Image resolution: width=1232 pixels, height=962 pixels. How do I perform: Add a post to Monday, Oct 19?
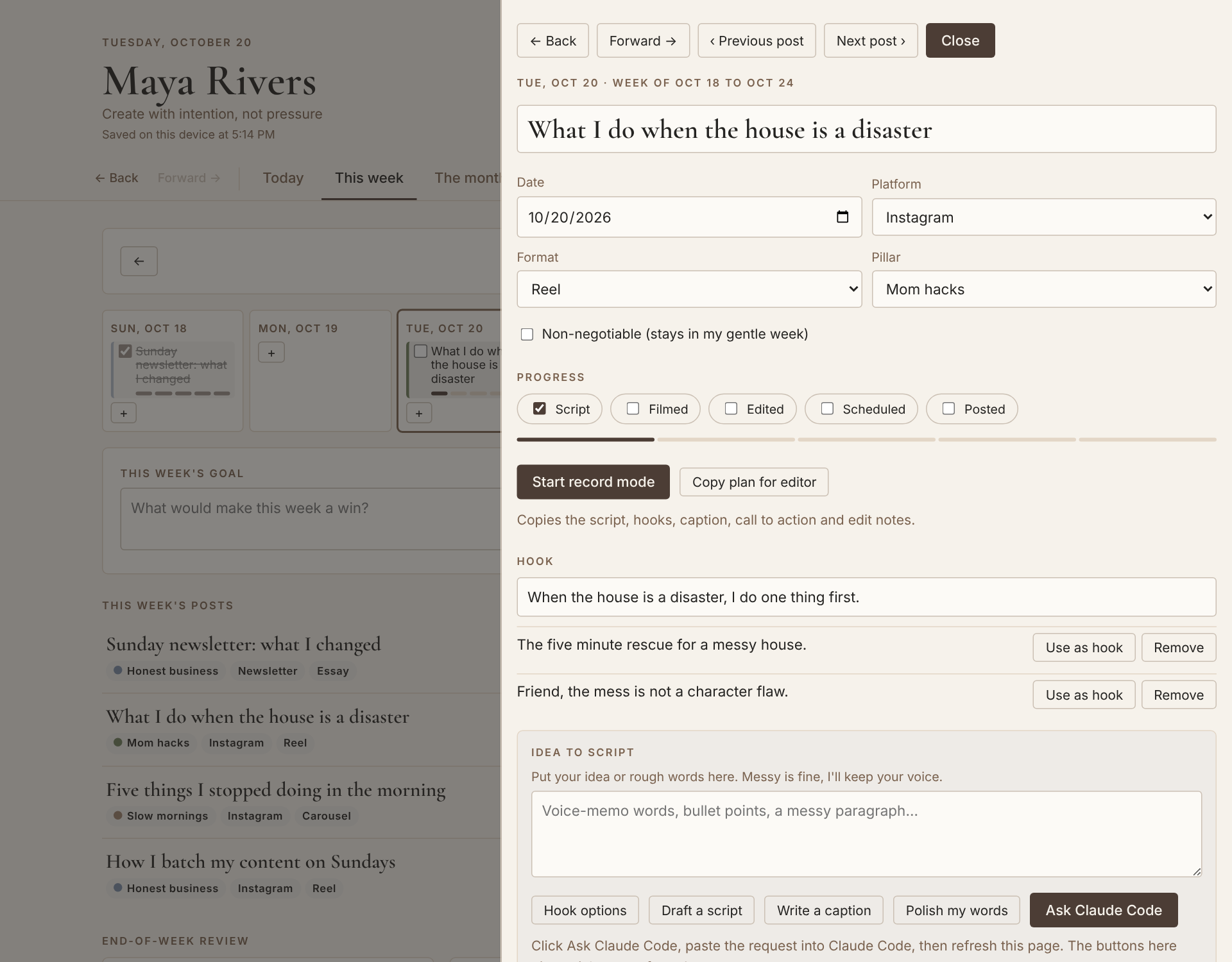point(271,353)
